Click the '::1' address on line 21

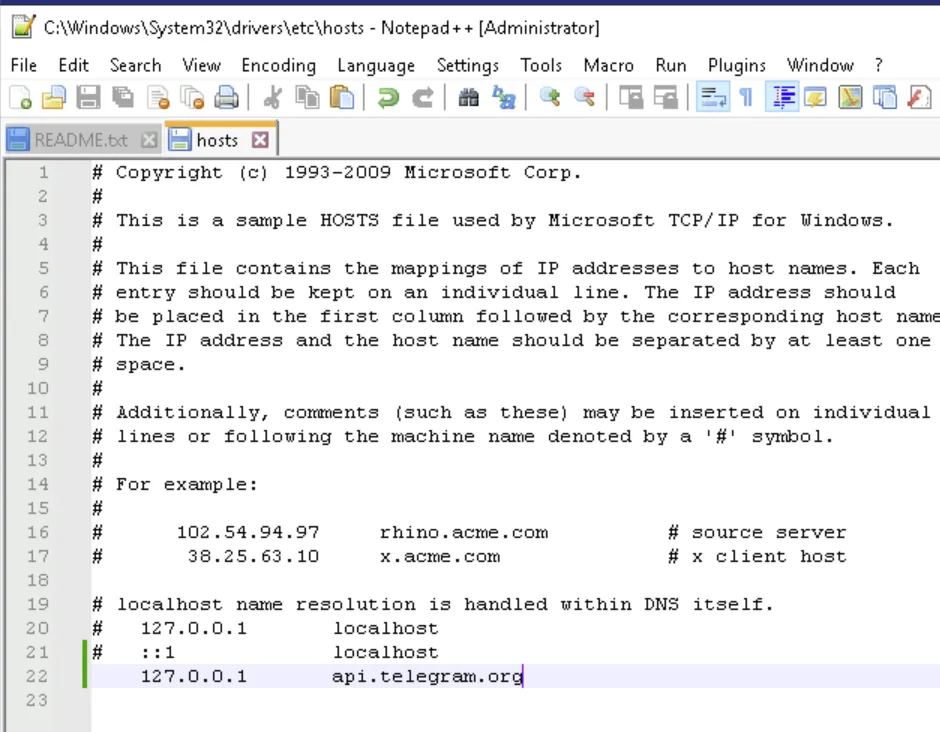(x=158, y=652)
